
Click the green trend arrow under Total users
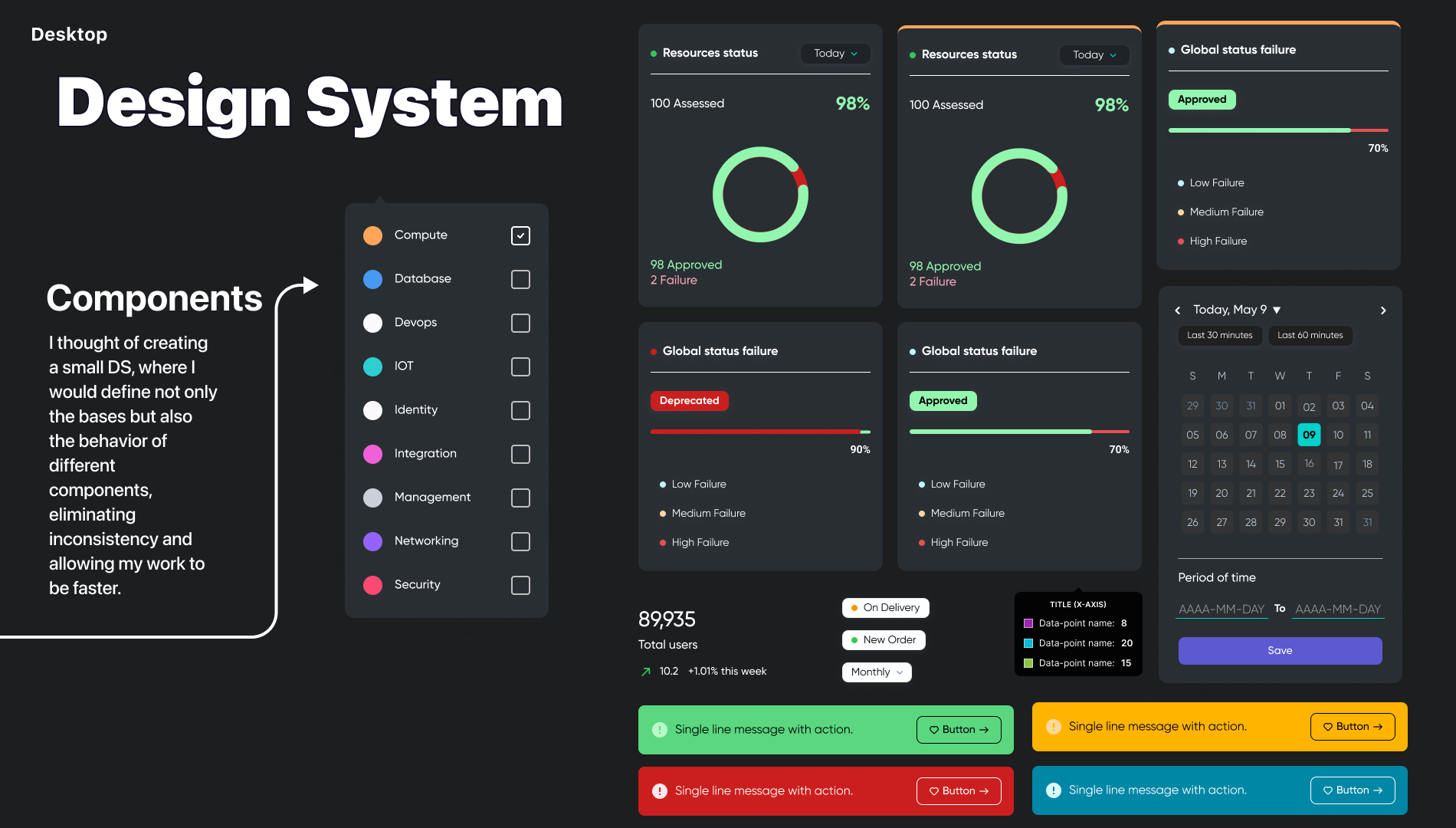[645, 672]
